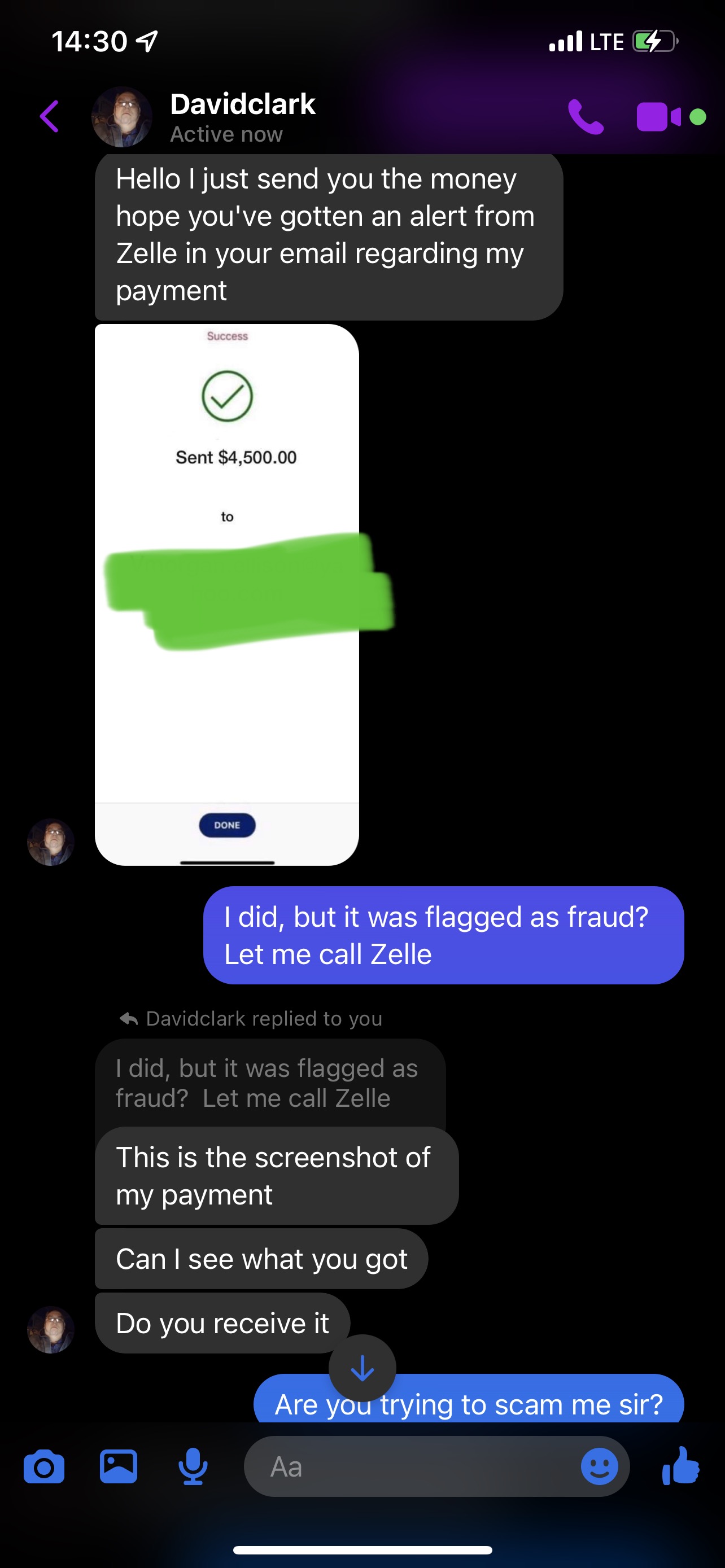Open the Zelle payment screenshot image
Viewport: 725px width, 1568px height.
[227, 595]
